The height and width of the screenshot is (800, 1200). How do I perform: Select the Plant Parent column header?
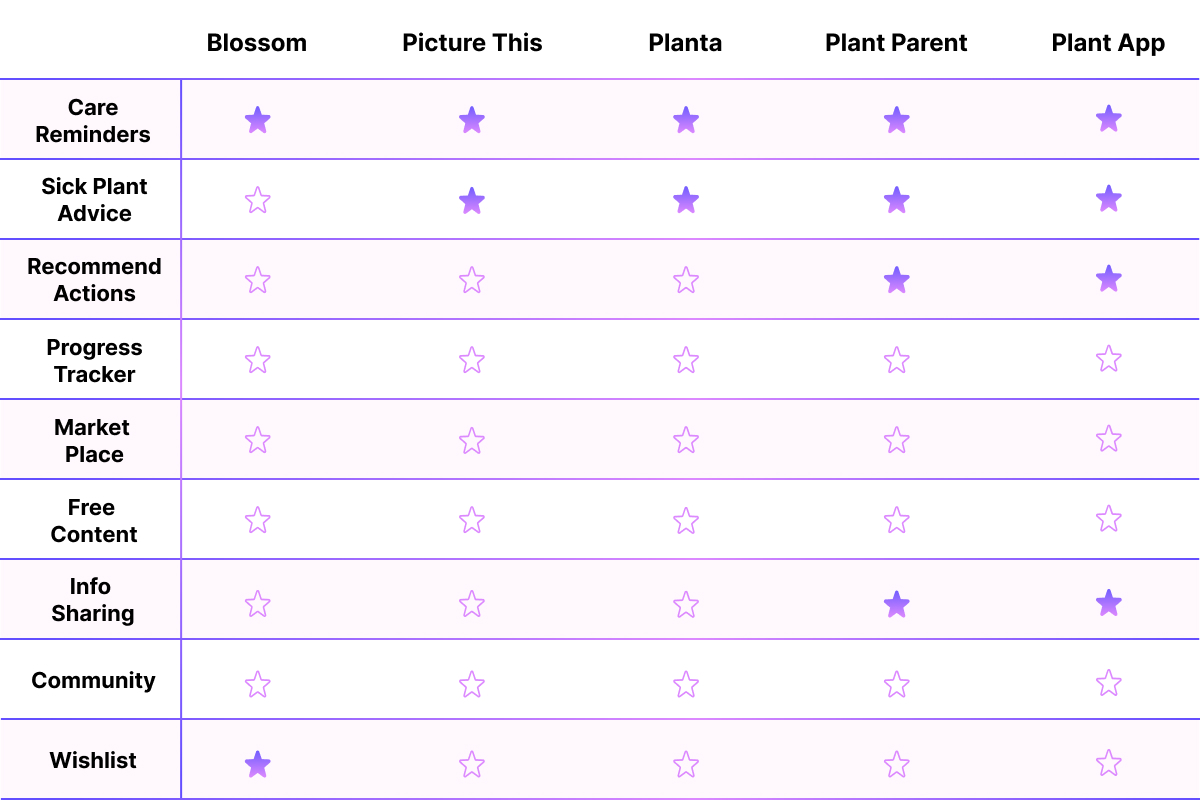tap(896, 43)
